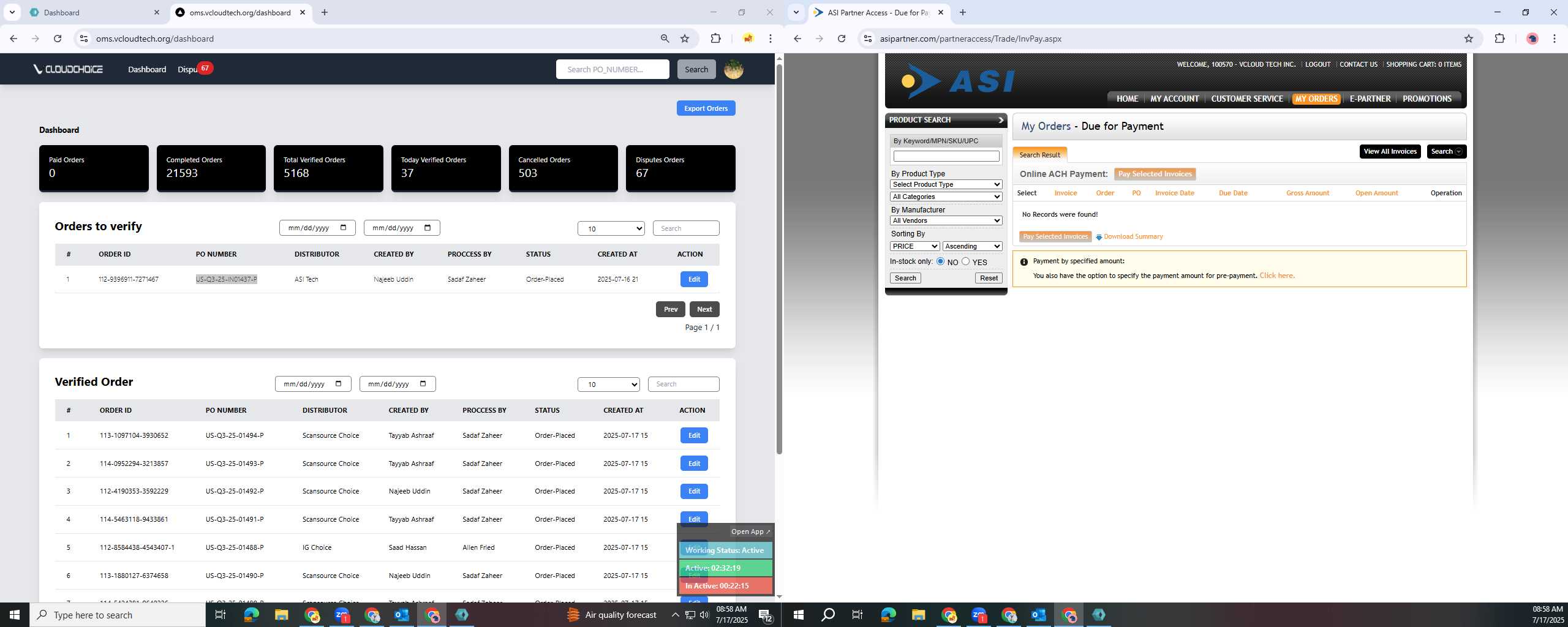The image size is (1568, 627).
Task: Open Microsoft Edge on left taskbar
Action: (x=251, y=615)
